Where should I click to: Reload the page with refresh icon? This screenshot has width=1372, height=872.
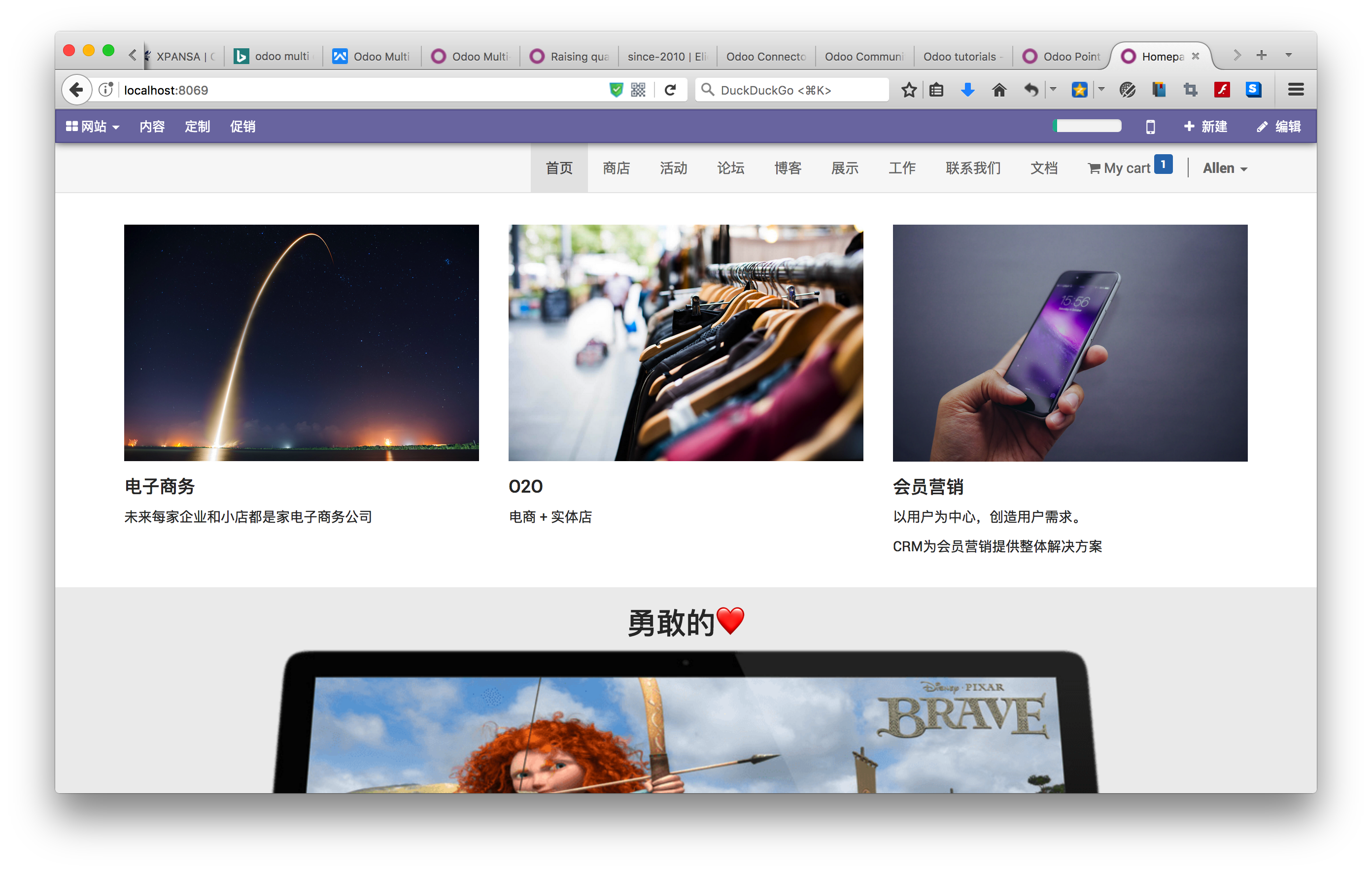pyautogui.click(x=670, y=90)
